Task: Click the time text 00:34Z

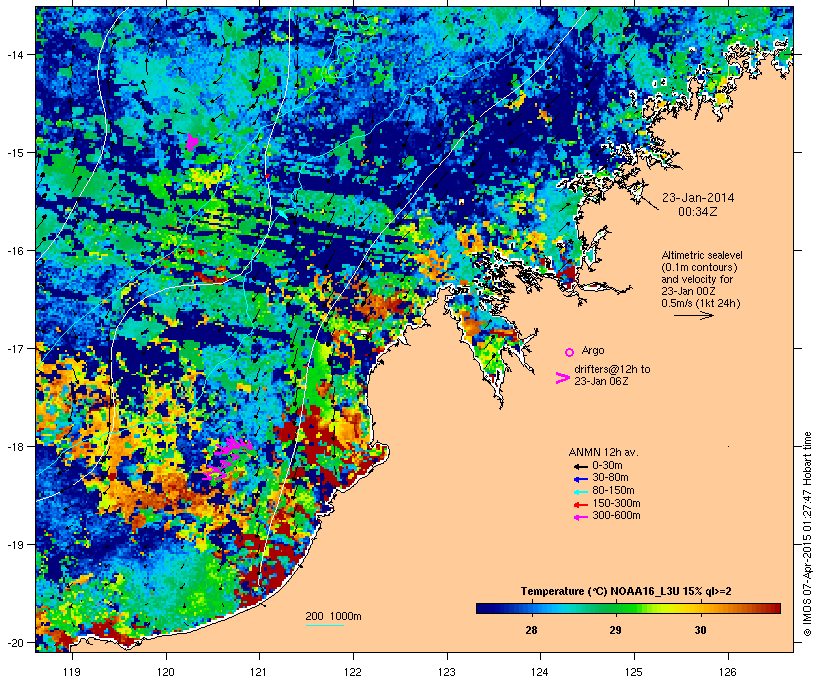Action: click(x=698, y=212)
